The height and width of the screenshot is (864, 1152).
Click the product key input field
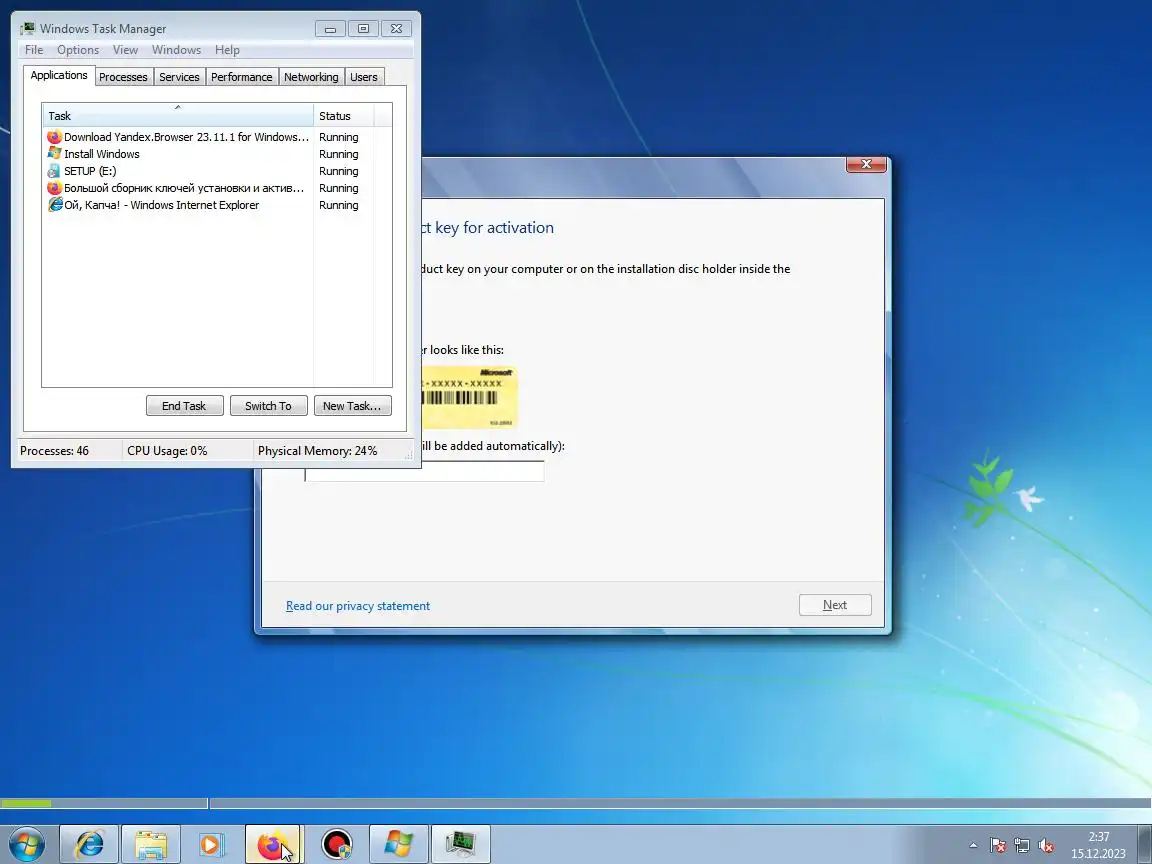coord(425,472)
